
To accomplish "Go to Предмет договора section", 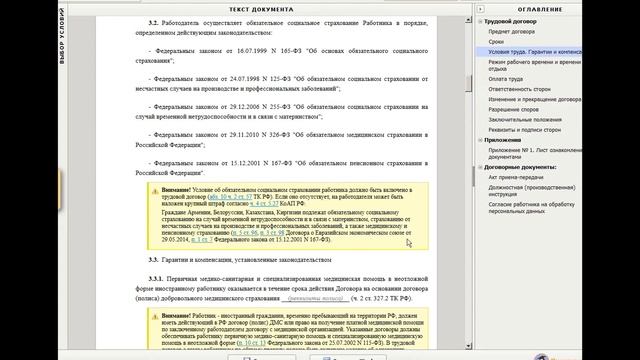I will (x=511, y=31).
